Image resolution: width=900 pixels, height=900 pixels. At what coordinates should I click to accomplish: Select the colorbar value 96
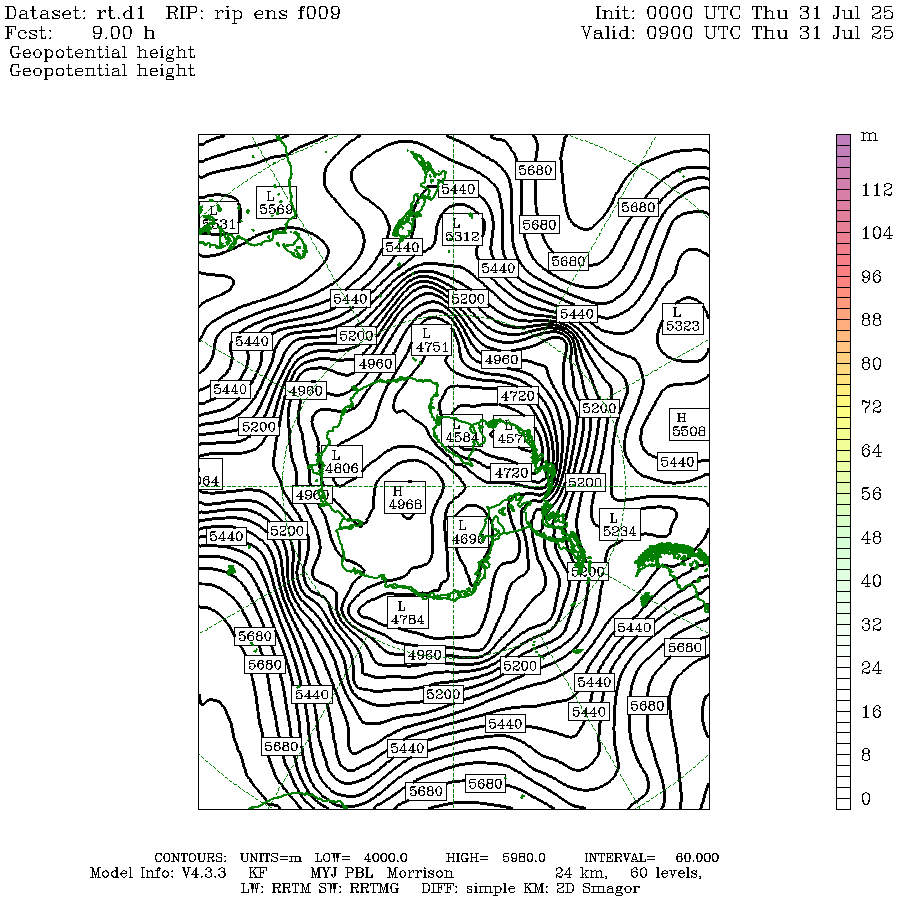[871, 277]
